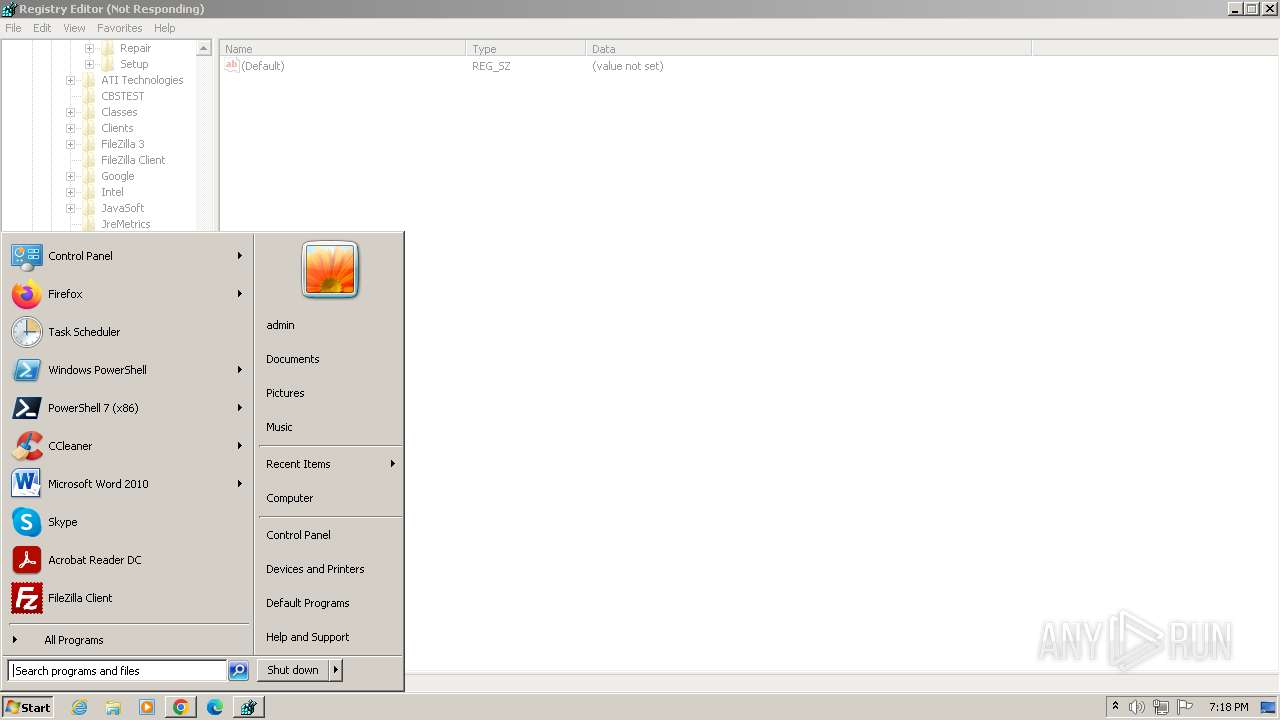Open Devices and Printers
The width and height of the screenshot is (1280, 720).
315,569
